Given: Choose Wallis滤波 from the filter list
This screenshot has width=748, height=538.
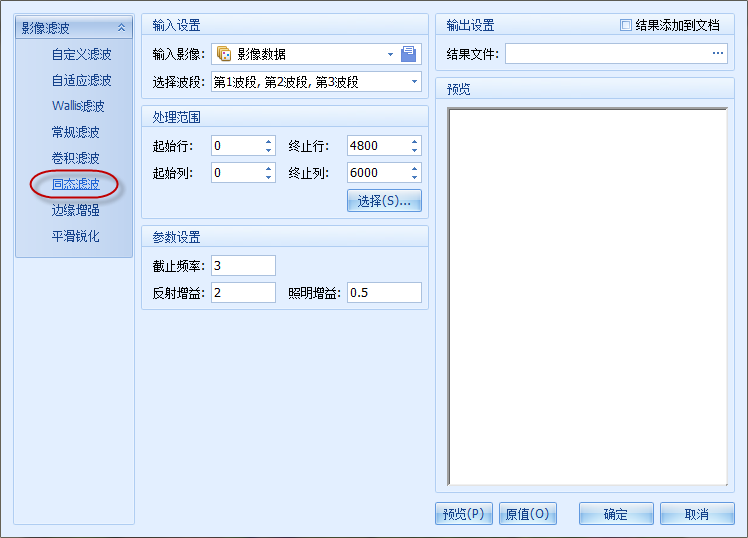Looking at the screenshot, I should click(x=78, y=106).
